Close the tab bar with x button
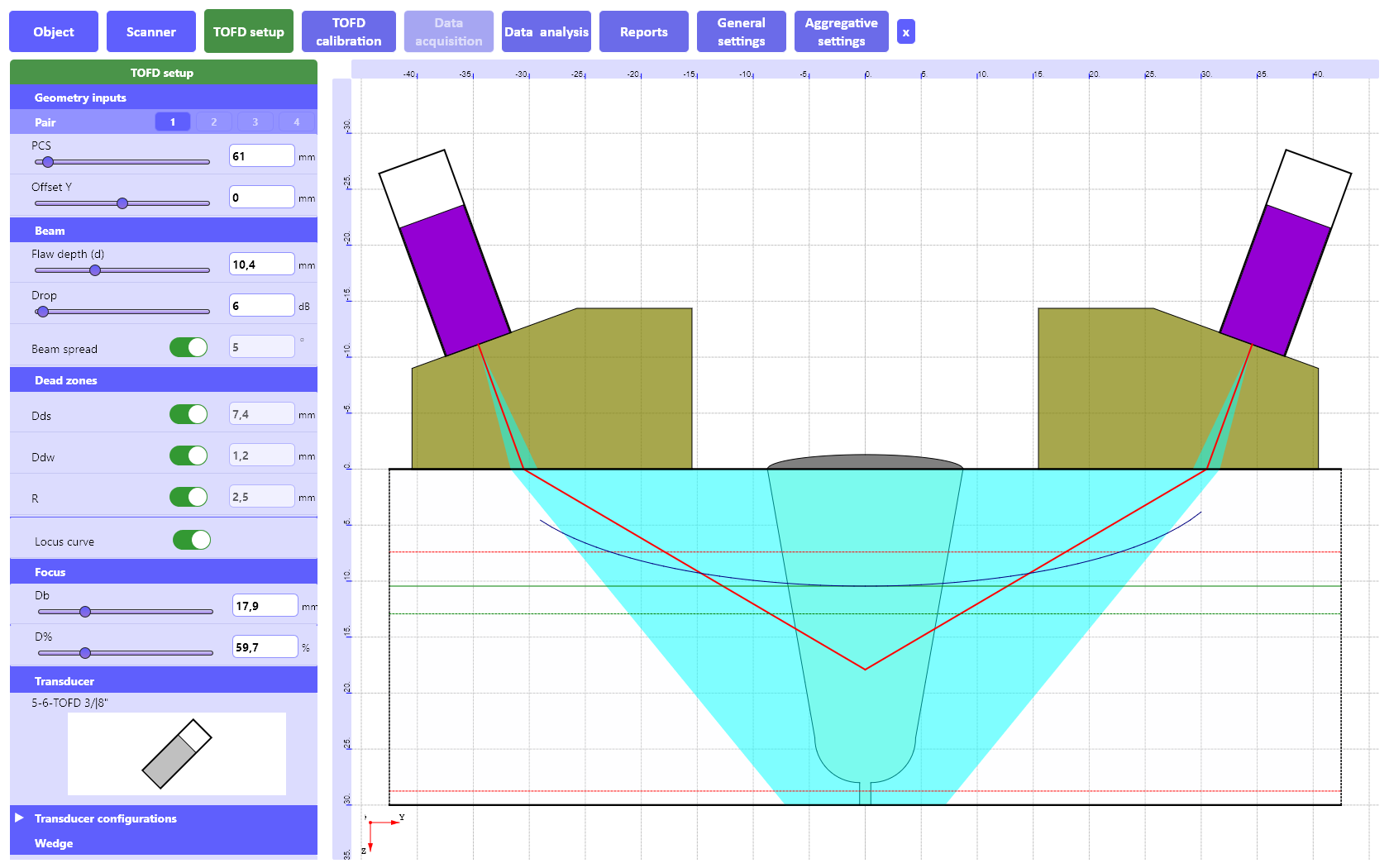The width and height of the screenshot is (1389, 868). (905, 32)
